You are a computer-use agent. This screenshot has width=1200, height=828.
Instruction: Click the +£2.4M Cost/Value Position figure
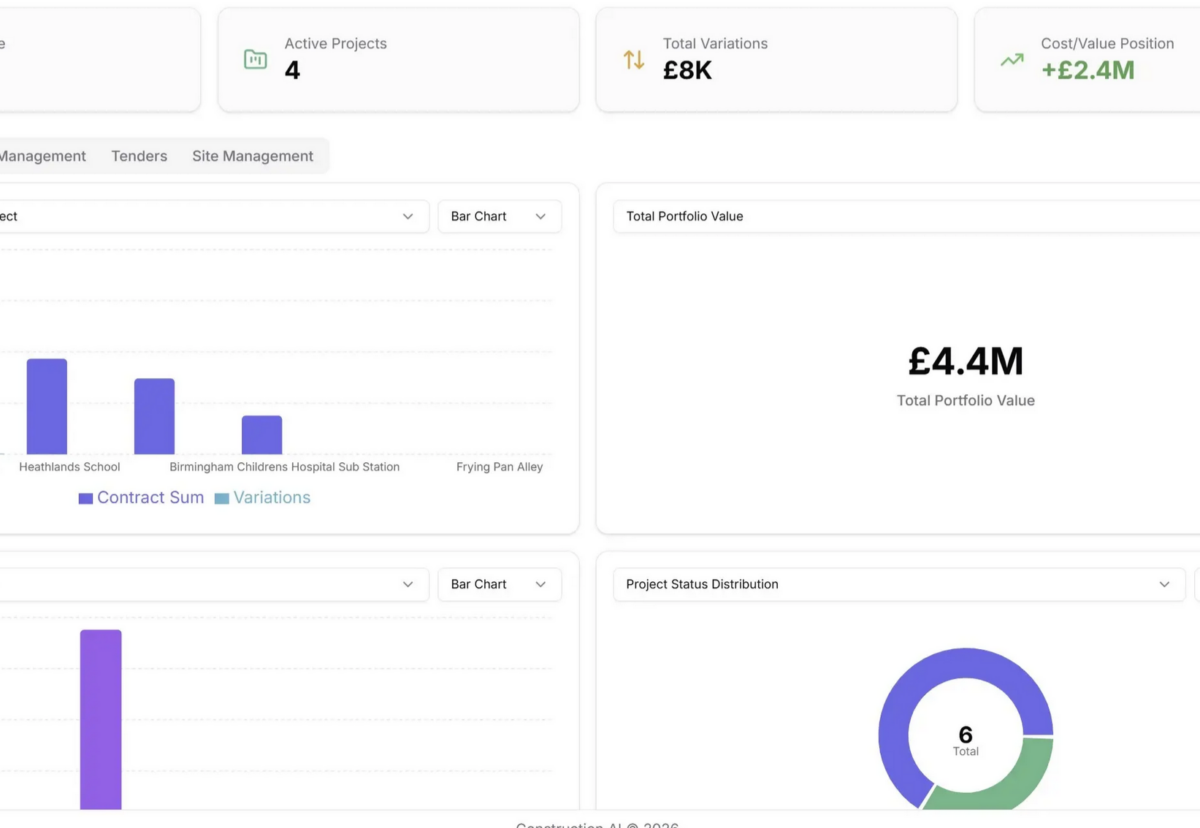[1088, 70]
